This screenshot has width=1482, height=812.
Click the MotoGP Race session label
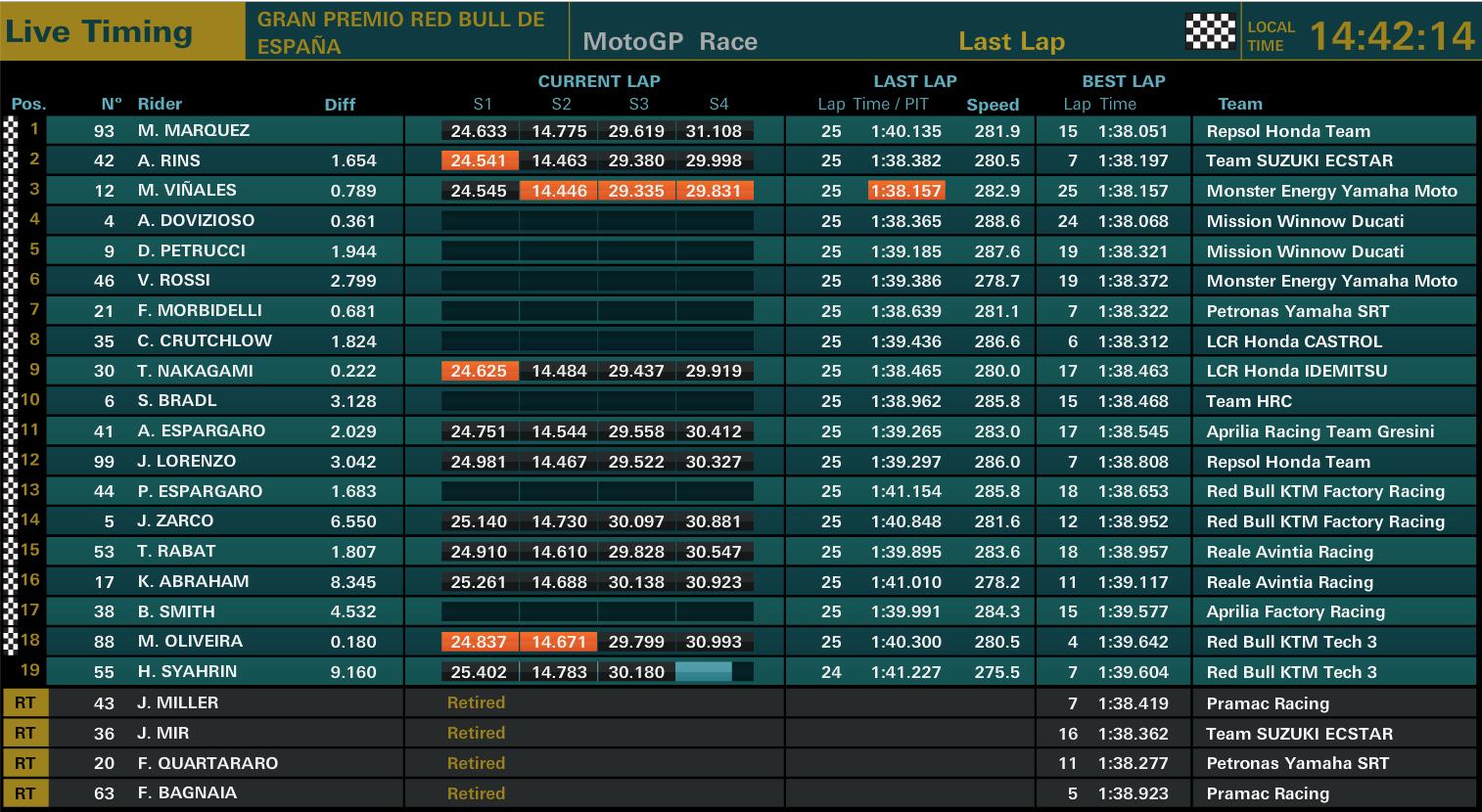pyautogui.click(x=670, y=41)
